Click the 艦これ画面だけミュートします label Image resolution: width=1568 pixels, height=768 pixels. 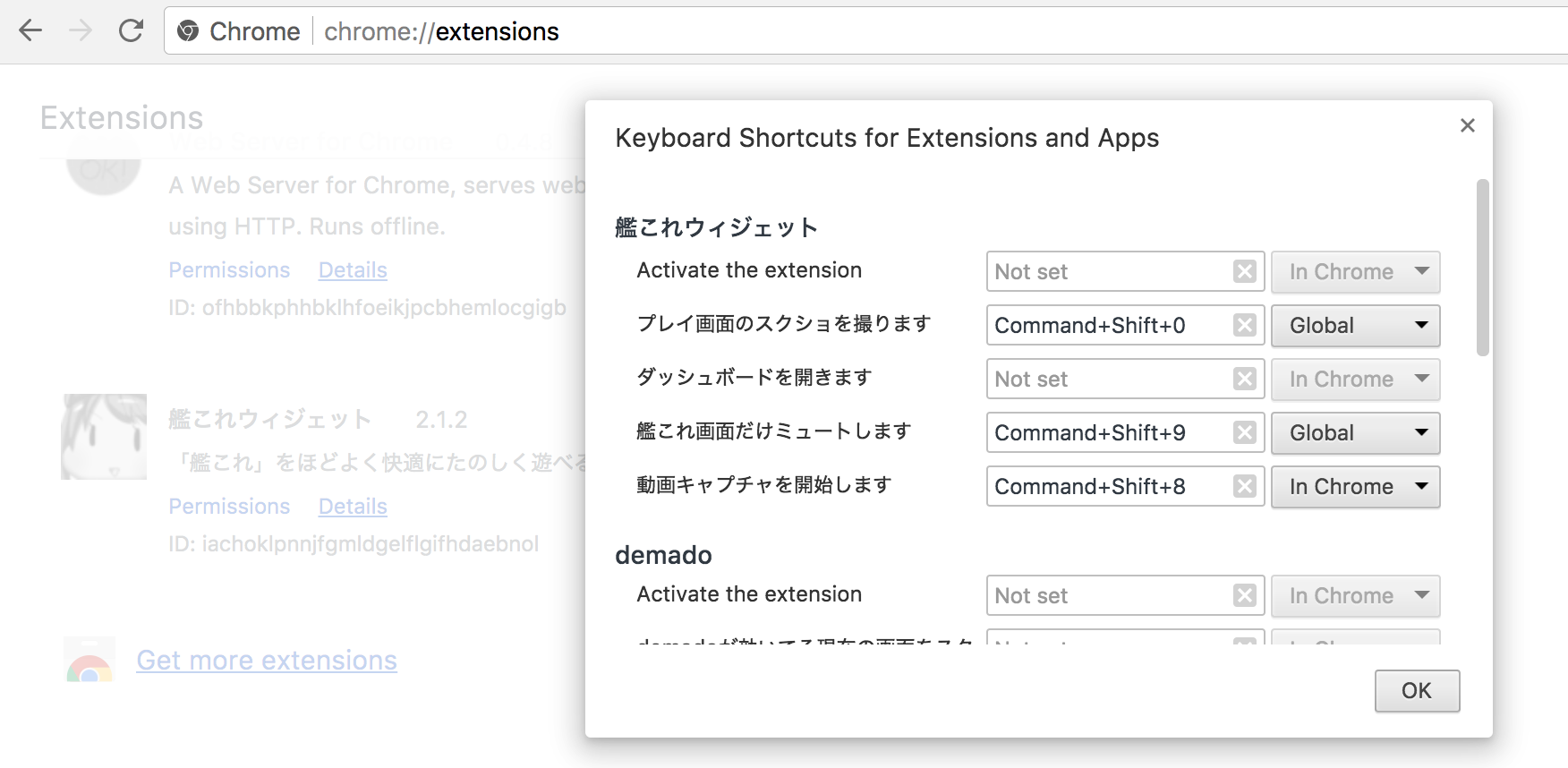point(774,431)
